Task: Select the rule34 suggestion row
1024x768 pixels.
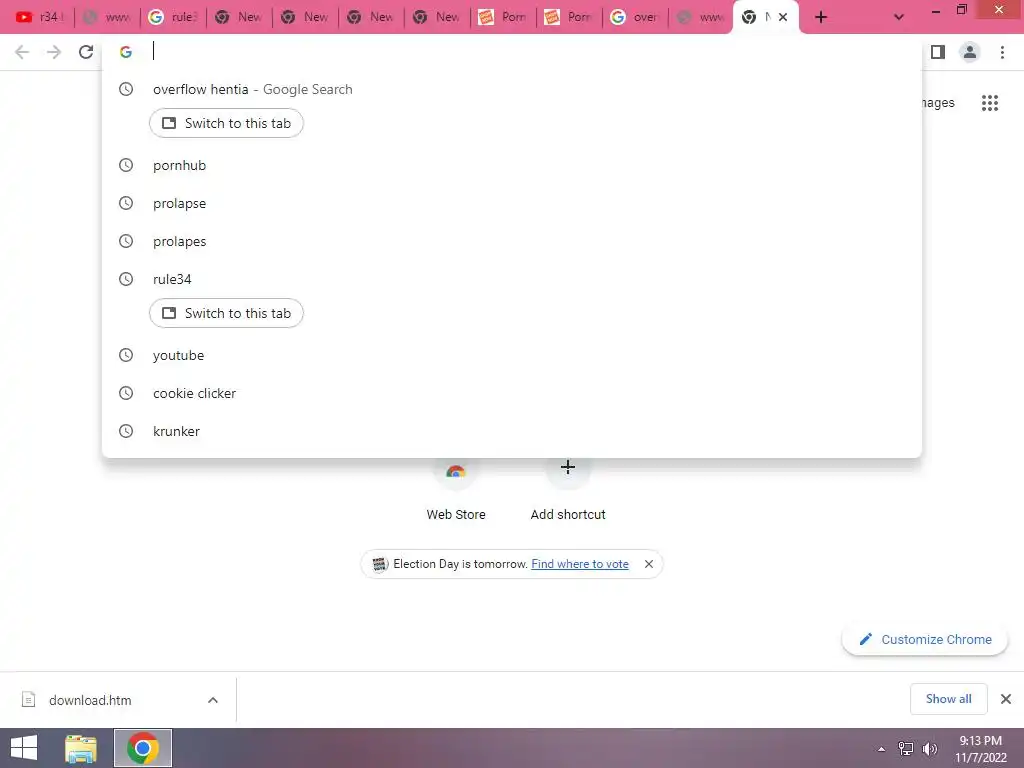Action: click(x=512, y=280)
